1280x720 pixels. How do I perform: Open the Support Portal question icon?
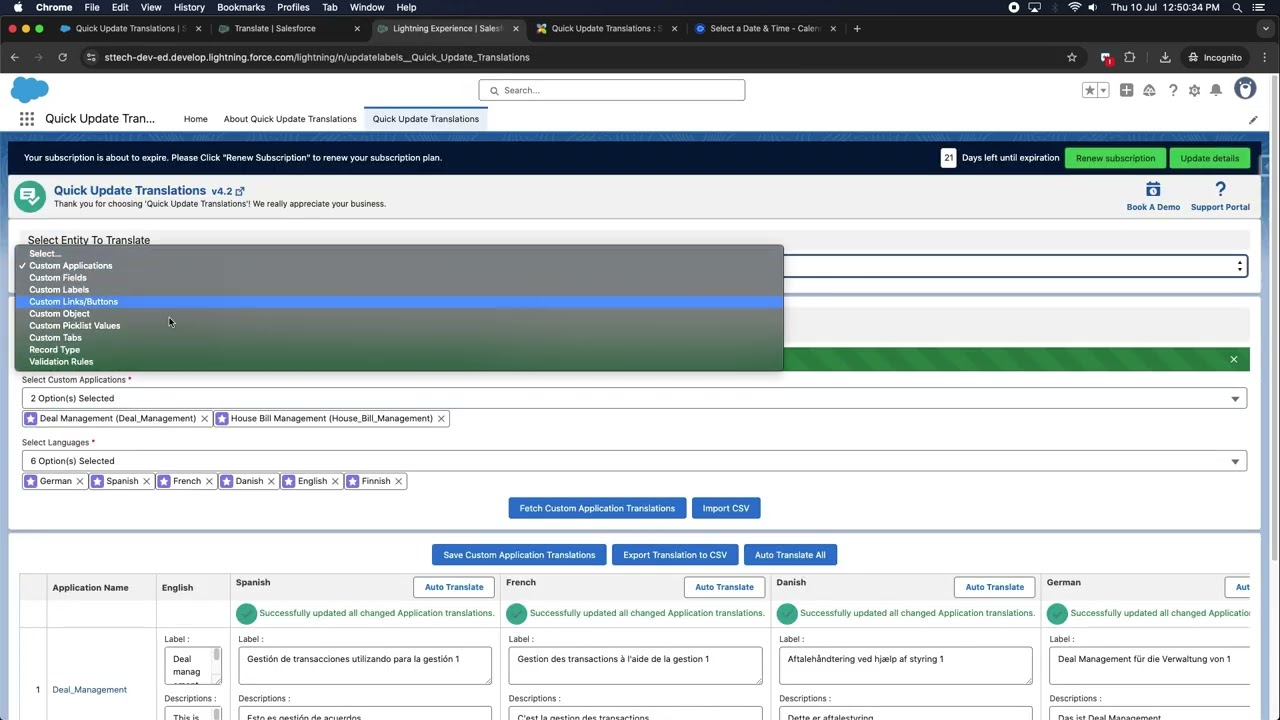pos(1220,189)
